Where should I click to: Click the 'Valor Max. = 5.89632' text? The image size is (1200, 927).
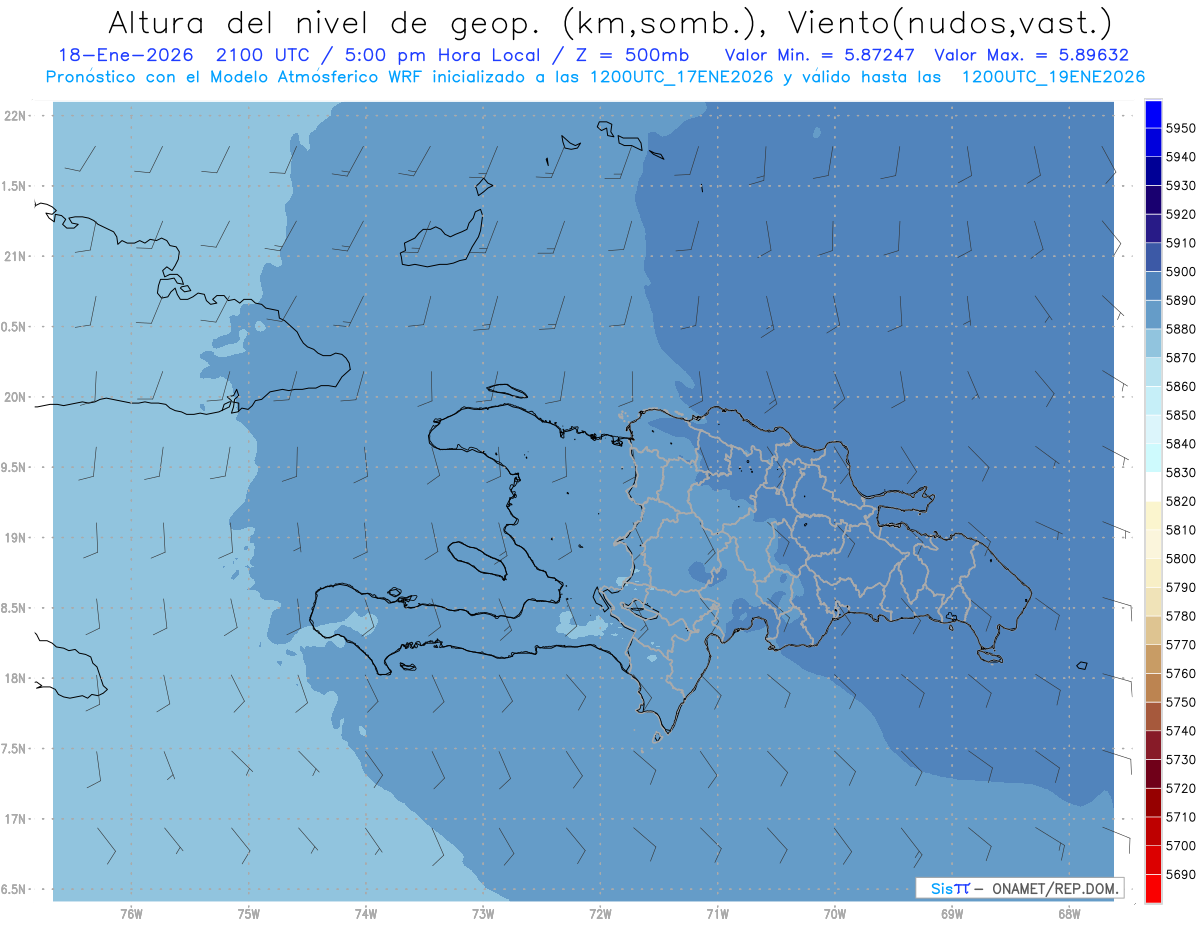click(x=1031, y=55)
